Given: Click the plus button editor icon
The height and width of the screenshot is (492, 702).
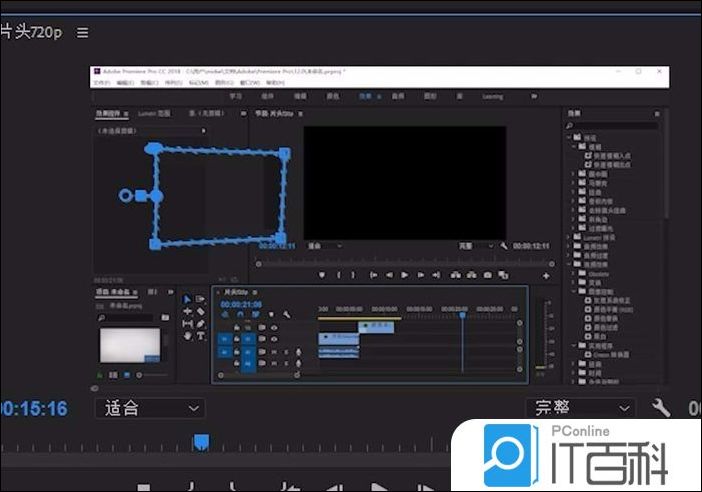Looking at the screenshot, I should (546, 275).
